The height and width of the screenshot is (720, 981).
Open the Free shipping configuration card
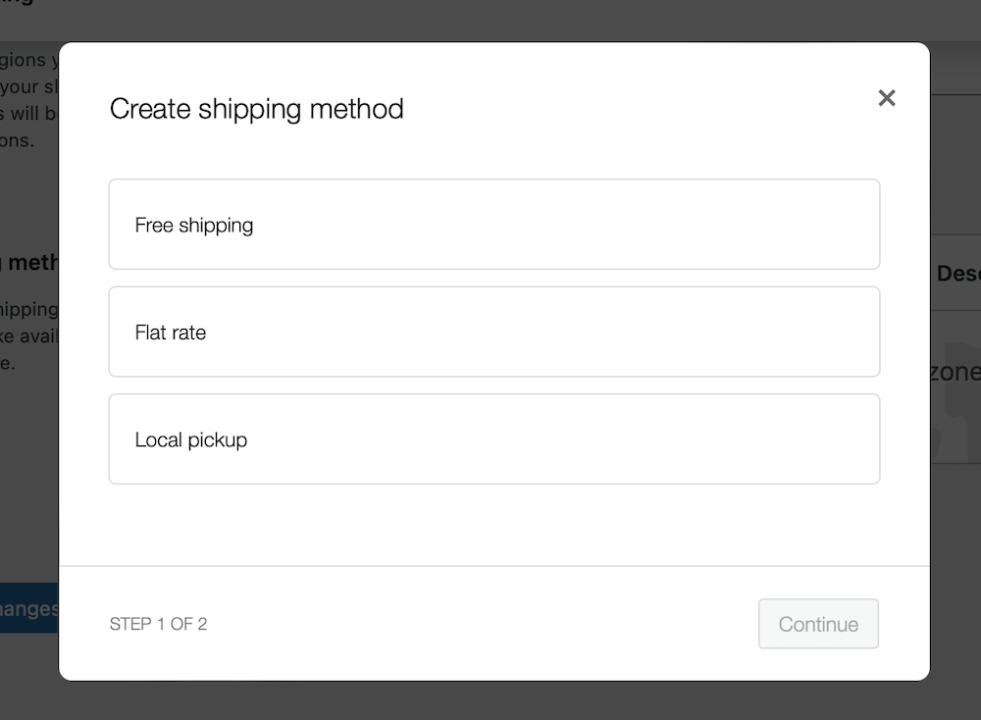pyautogui.click(x=494, y=224)
